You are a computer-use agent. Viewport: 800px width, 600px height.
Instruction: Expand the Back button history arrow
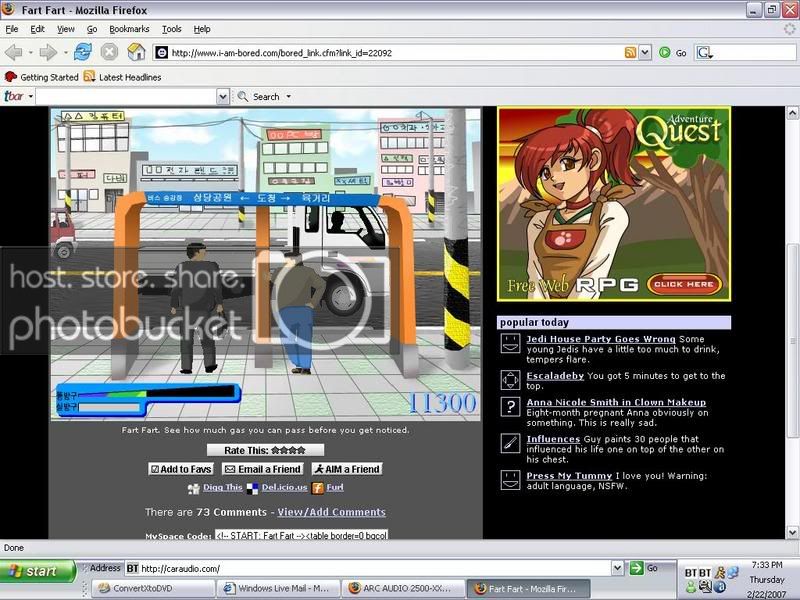click(31, 52)
